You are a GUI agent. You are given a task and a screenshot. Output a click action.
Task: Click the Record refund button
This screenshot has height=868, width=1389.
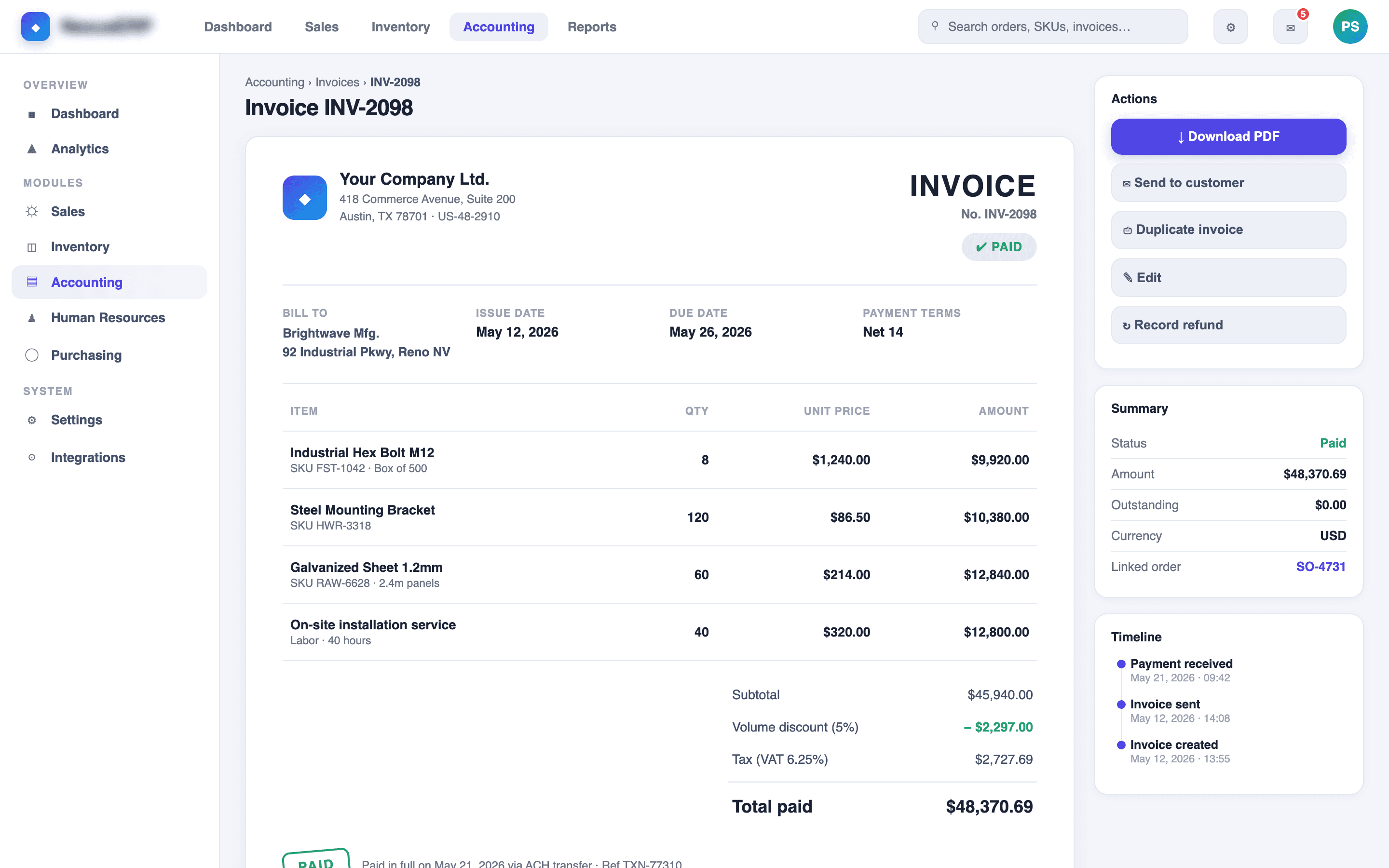click(x=1228, y=325)
